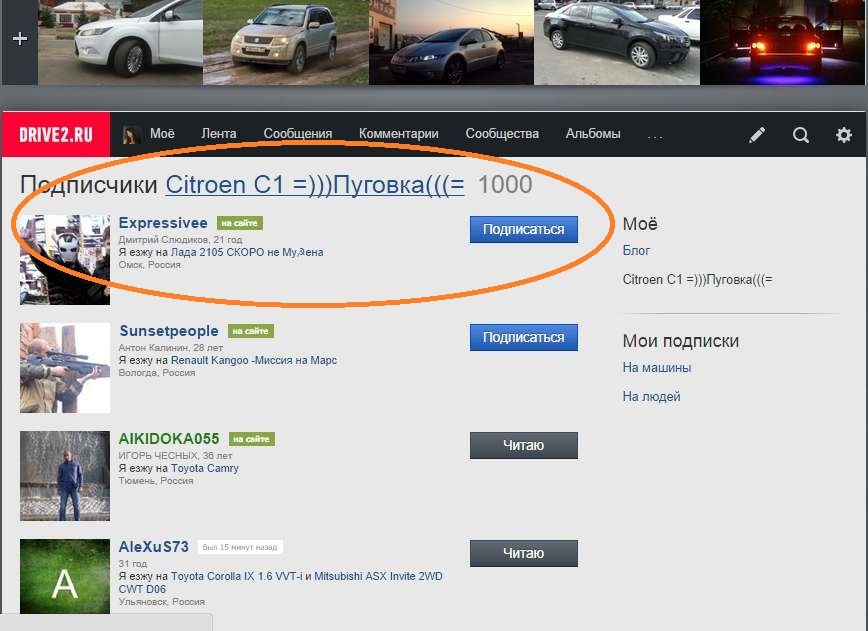
Task: Open the Citroen C1 Пуговка title link
Action: click(315, 185)
